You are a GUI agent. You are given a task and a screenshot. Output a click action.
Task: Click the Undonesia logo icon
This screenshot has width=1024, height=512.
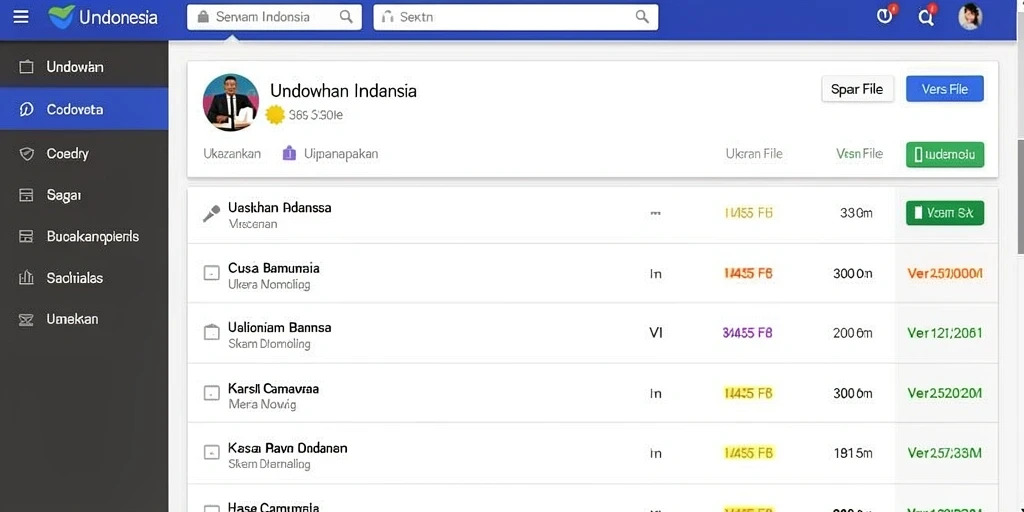[x=61, y=16]
